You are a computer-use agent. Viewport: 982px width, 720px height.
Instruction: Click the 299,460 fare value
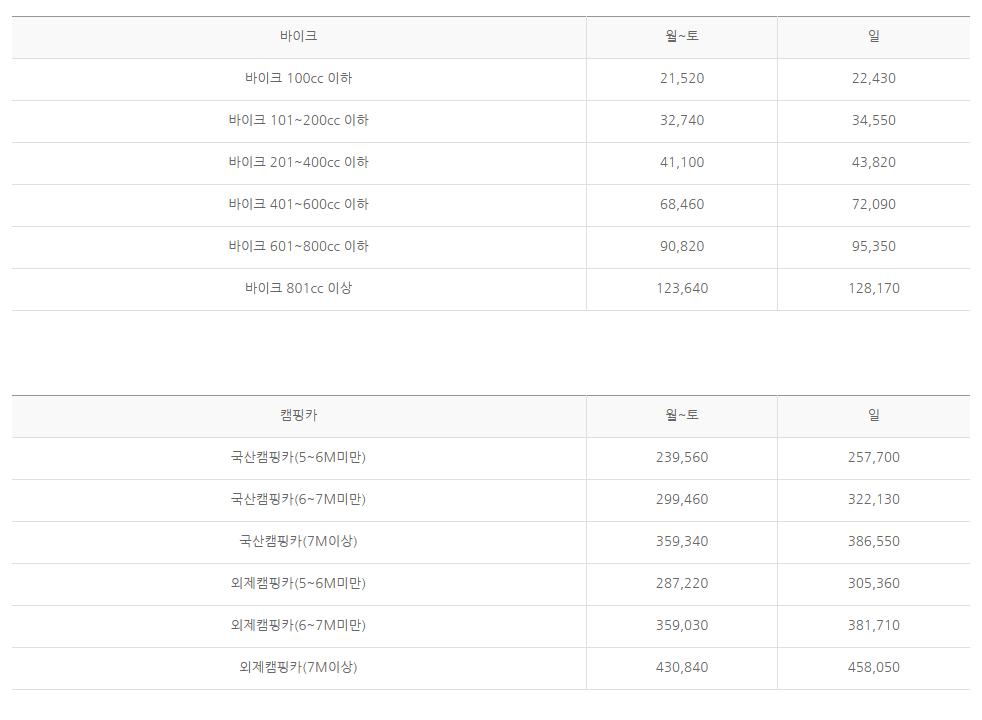[x=682, y=499]
